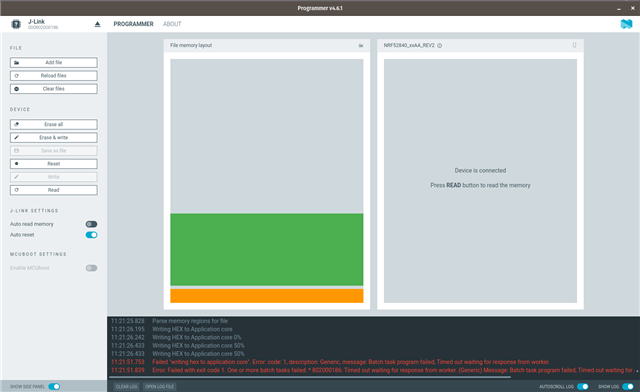
Task: Close the Programmer window
Action: [633, 8]
